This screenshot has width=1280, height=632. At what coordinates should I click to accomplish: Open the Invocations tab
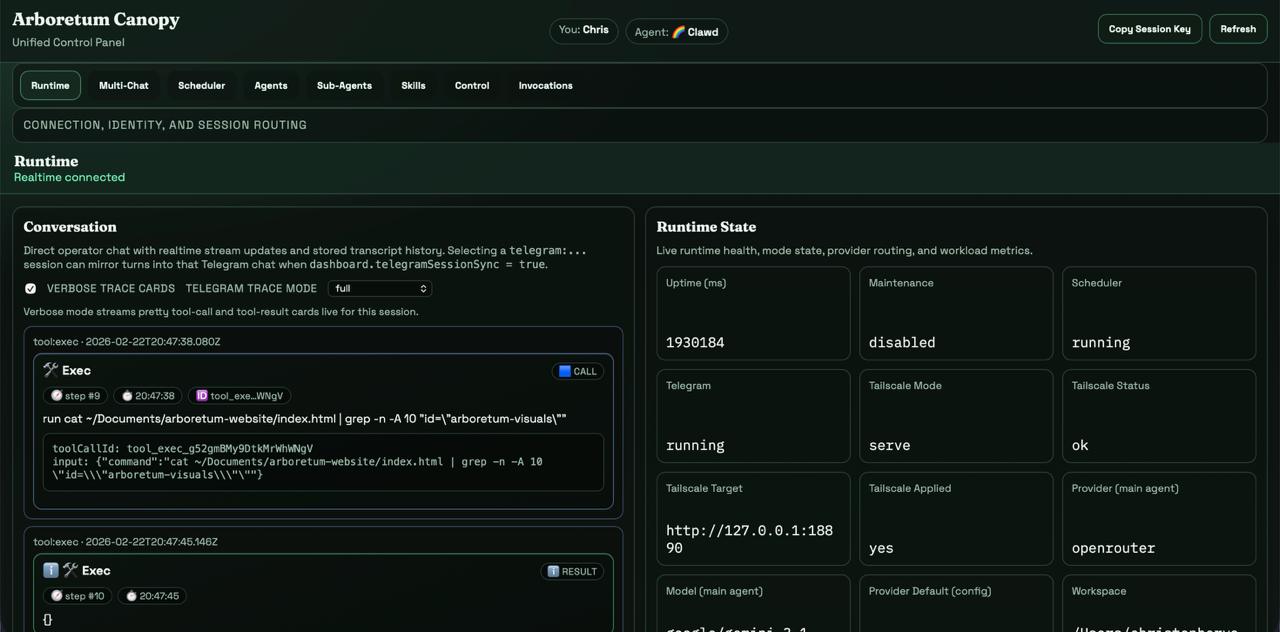pos(545,85)
